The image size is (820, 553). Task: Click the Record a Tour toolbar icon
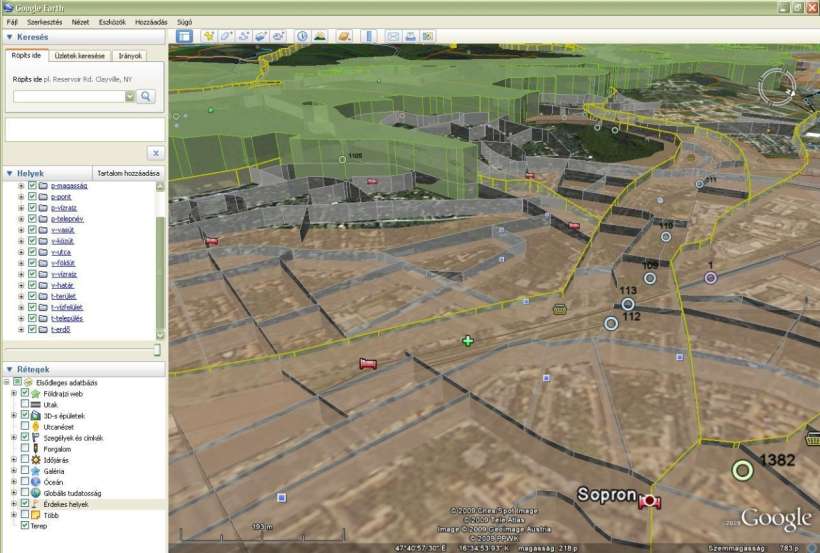click(x=279, y=36)
